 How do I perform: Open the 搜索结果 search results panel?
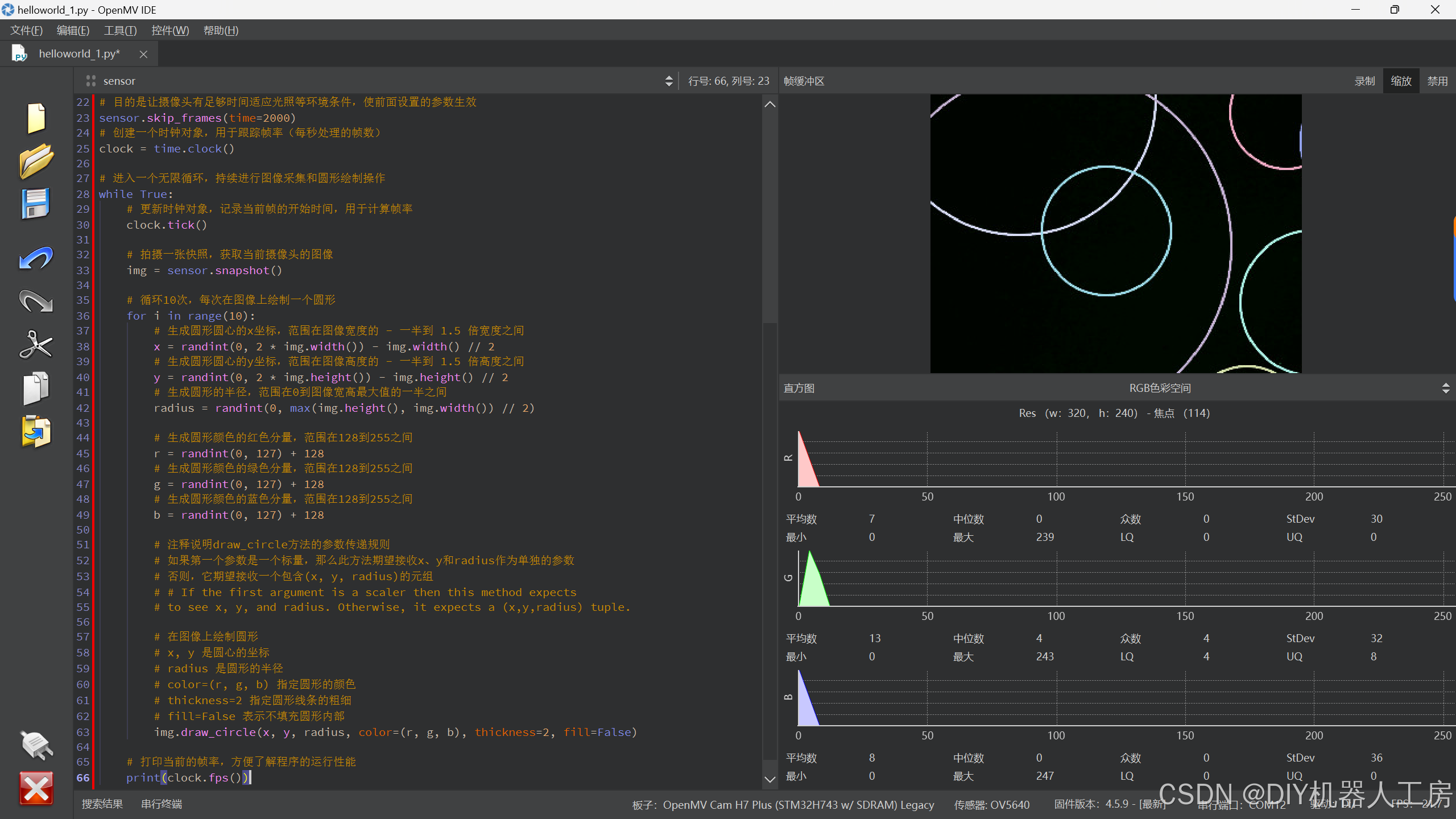(102, 804)
